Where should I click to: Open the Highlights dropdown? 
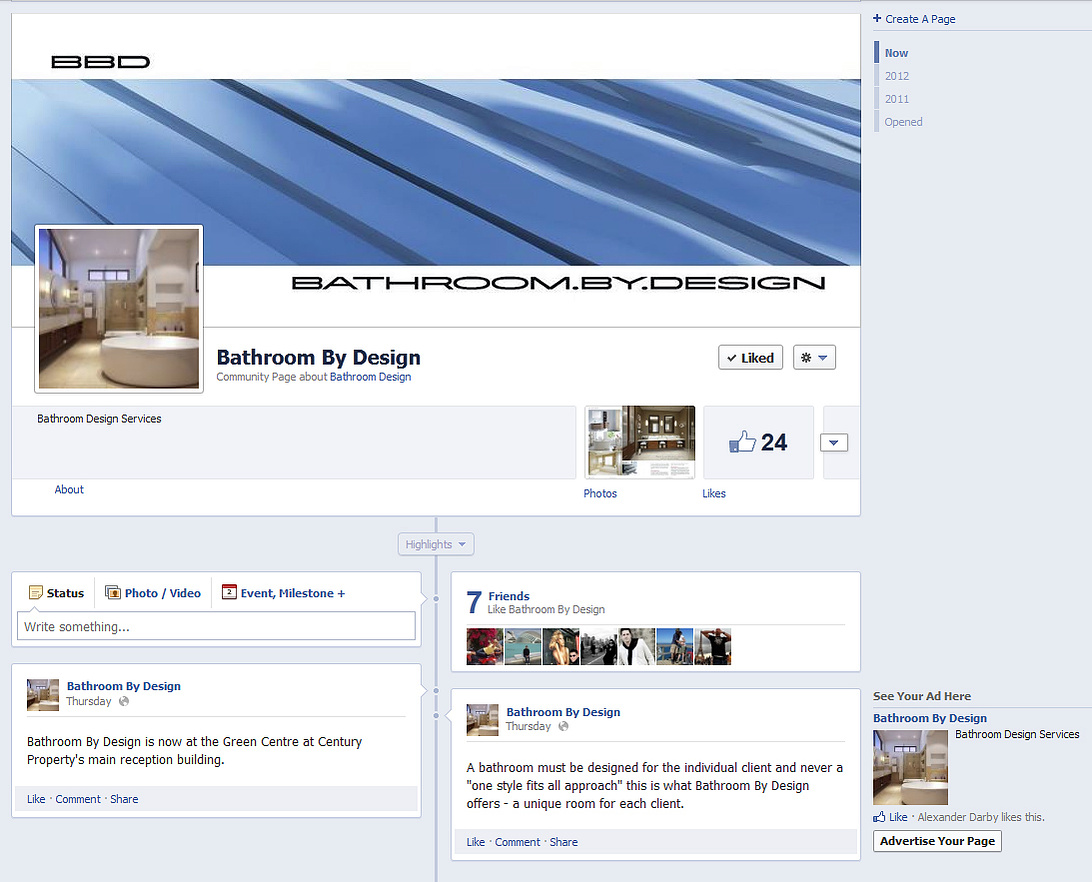436,544
